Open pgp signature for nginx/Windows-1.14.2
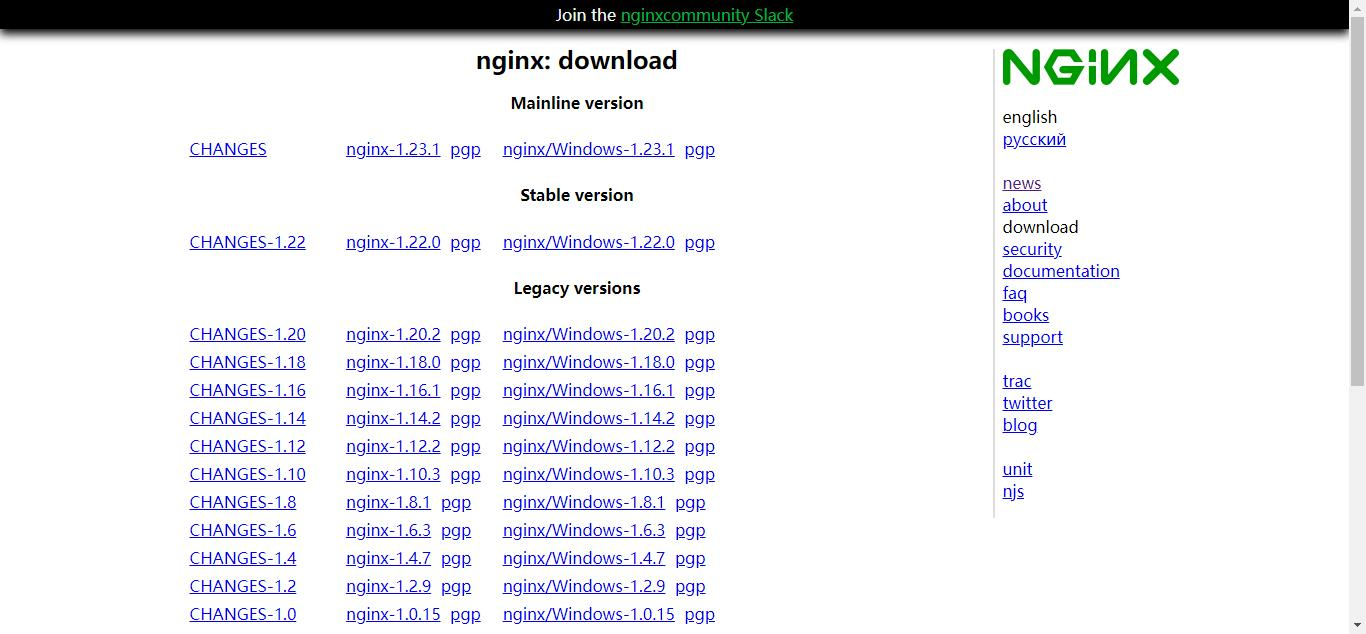The width and height of the screenshot is (1366, 634). 699,419
